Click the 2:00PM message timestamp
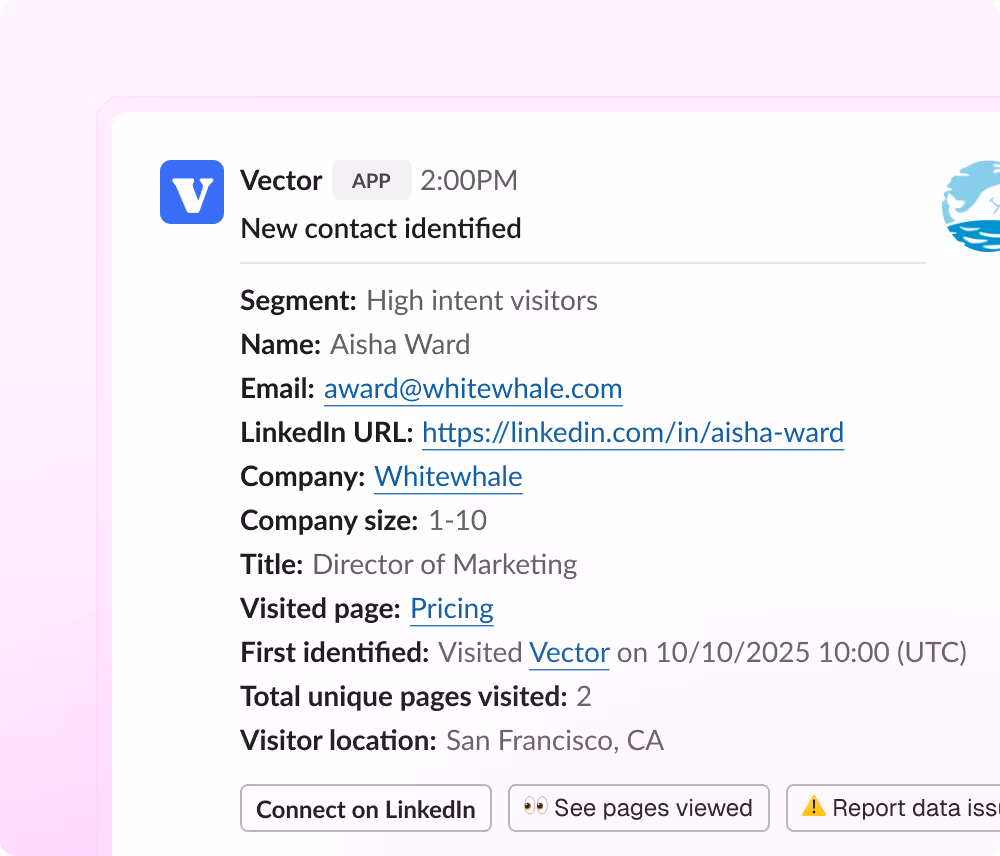Image resolution: width=1000 pixels, height=856 pixels. (x=469, y=181)
